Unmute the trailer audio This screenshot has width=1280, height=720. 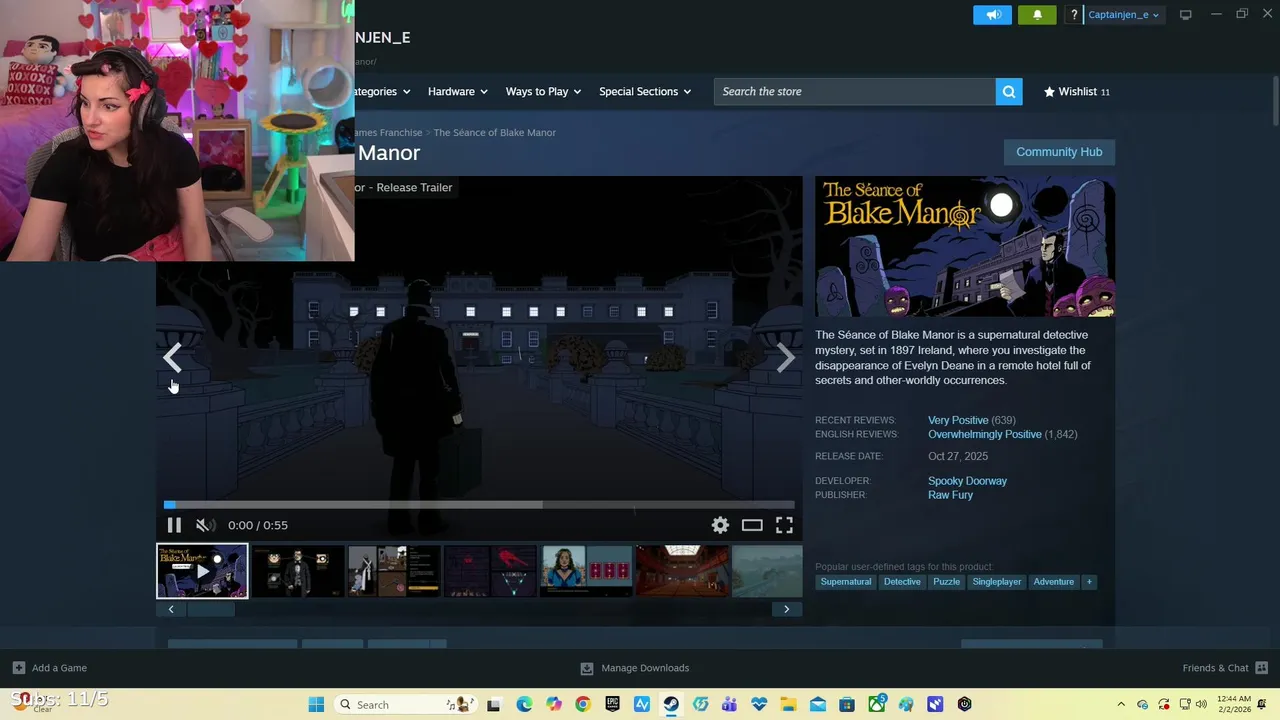(x=204, y=525)
